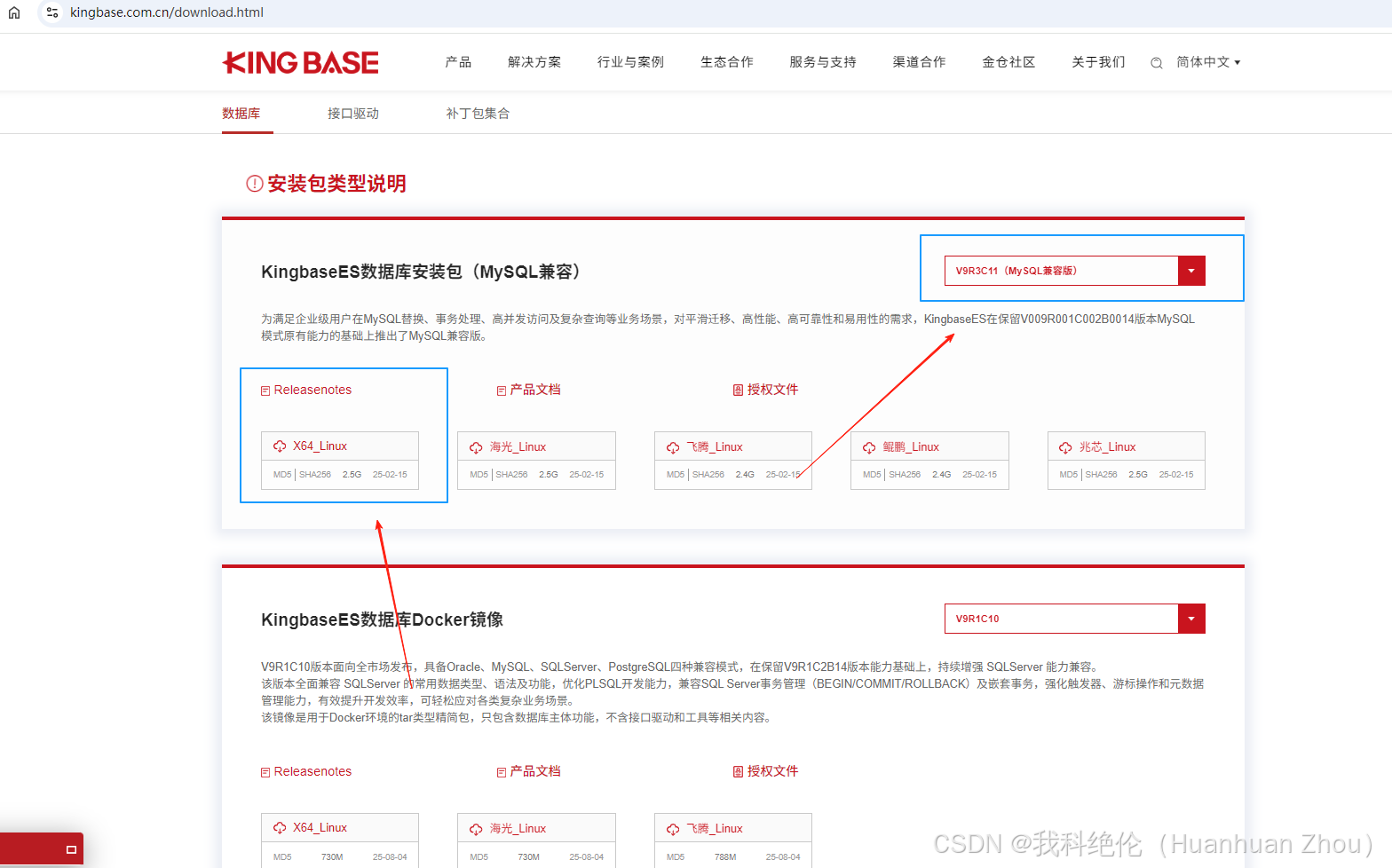Open the V9R3C11（MySQL兼容版）version combo box

point(1075,271)
